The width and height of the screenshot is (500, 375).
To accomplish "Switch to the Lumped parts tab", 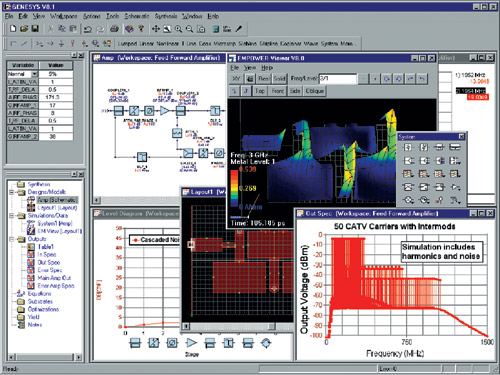I will click(x=127, y=44).
